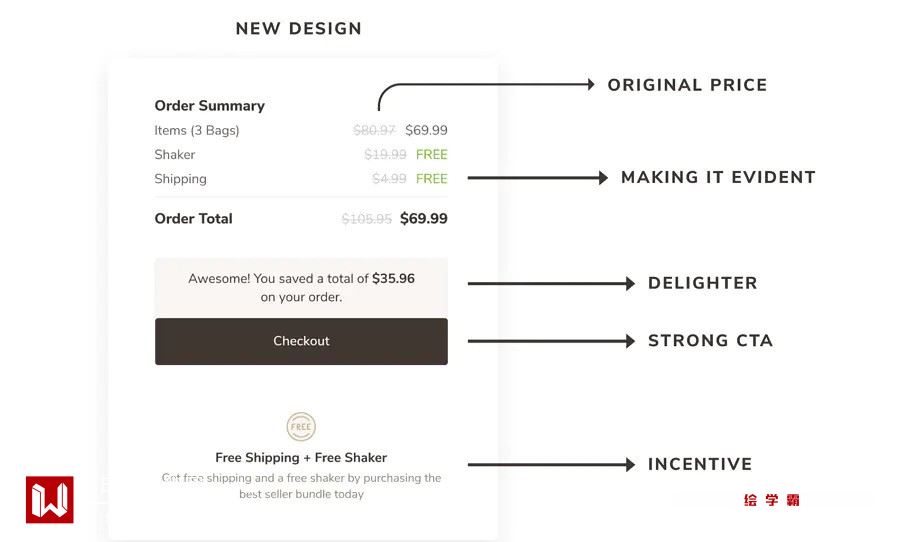The height and width of the screenshot is (542, 900).
Task: Click the bold $69.99 order total
Action: tap(424, 219)
